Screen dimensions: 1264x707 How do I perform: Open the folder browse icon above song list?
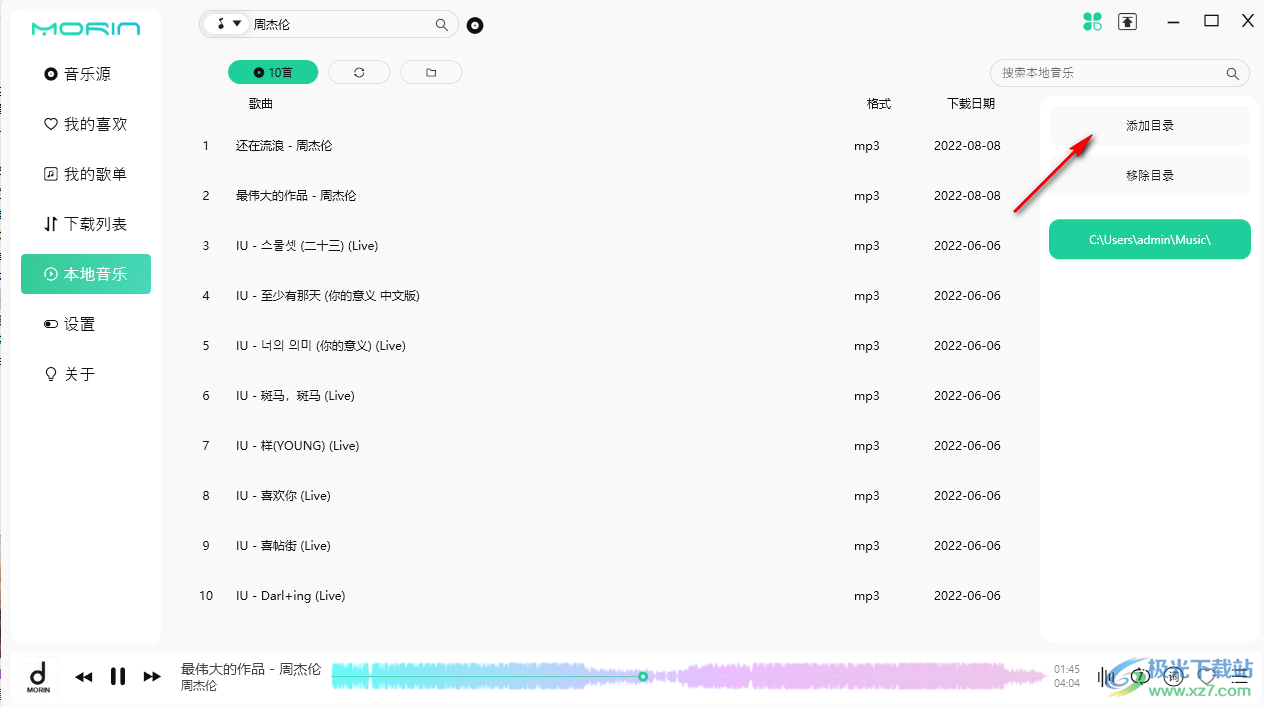coord(430,71)
